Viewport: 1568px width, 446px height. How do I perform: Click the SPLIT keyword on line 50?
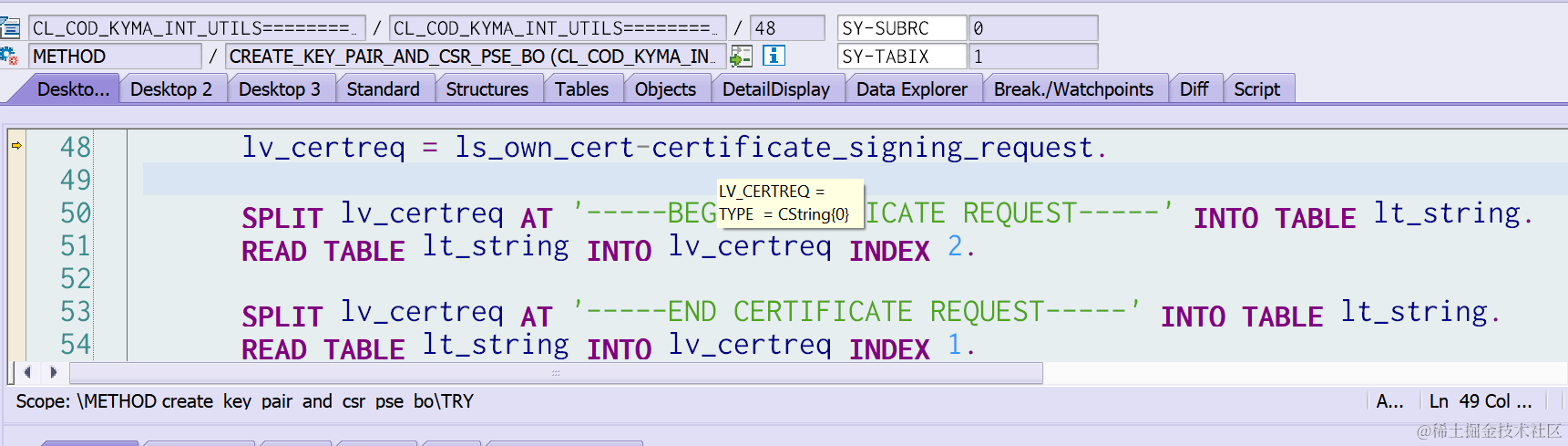click(282, 218)
